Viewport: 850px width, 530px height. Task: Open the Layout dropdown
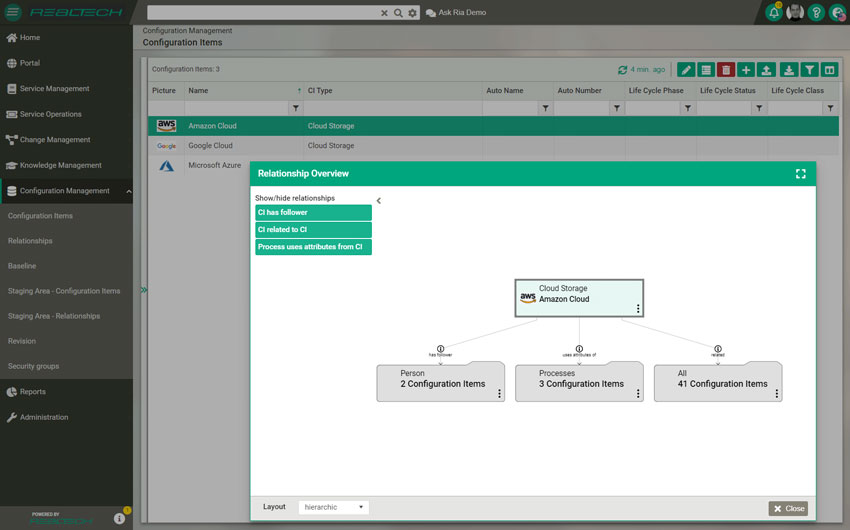point(333,508)
